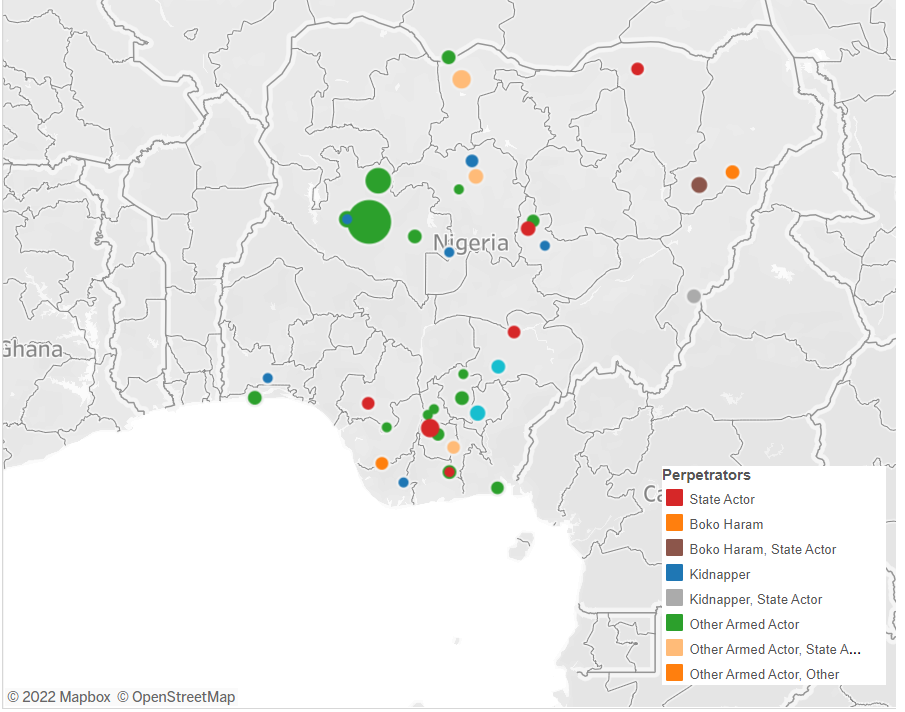The image size is (905, 712).
Task: Select the light orange marker near top of map
Action: (461, 77)
